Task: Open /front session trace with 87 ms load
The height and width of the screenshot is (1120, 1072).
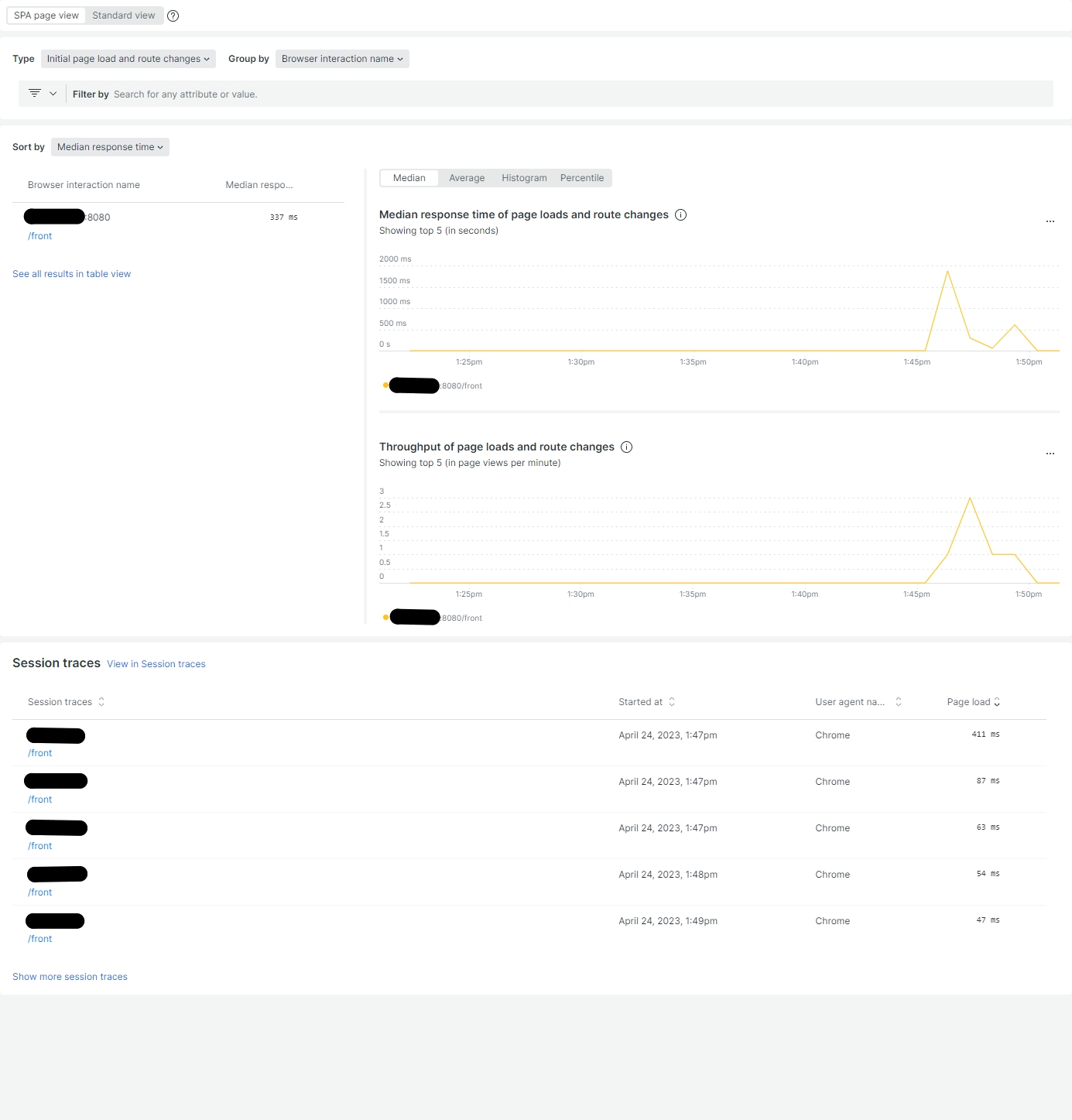Action: [40, 800]
